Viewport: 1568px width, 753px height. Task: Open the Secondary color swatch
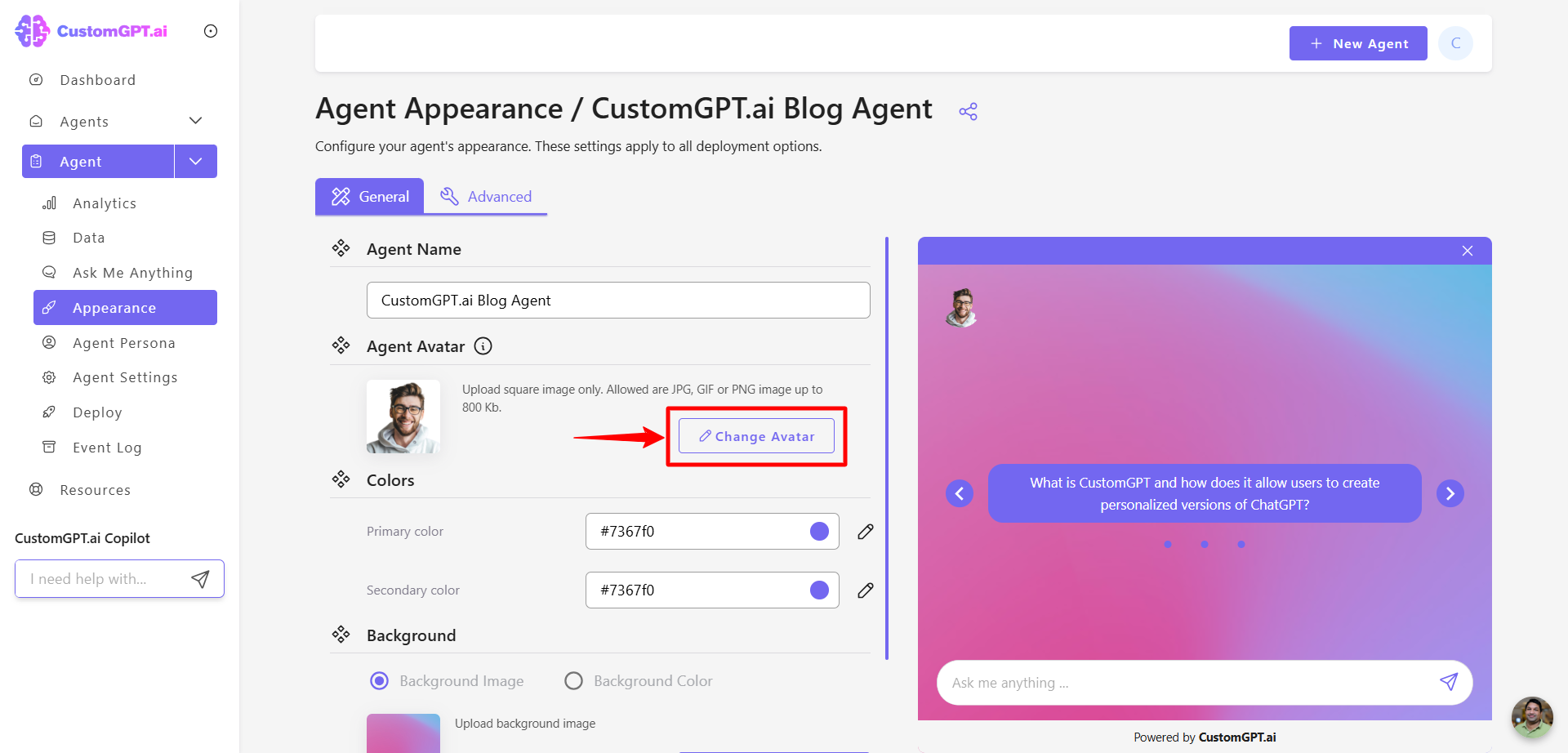point(819,590)
